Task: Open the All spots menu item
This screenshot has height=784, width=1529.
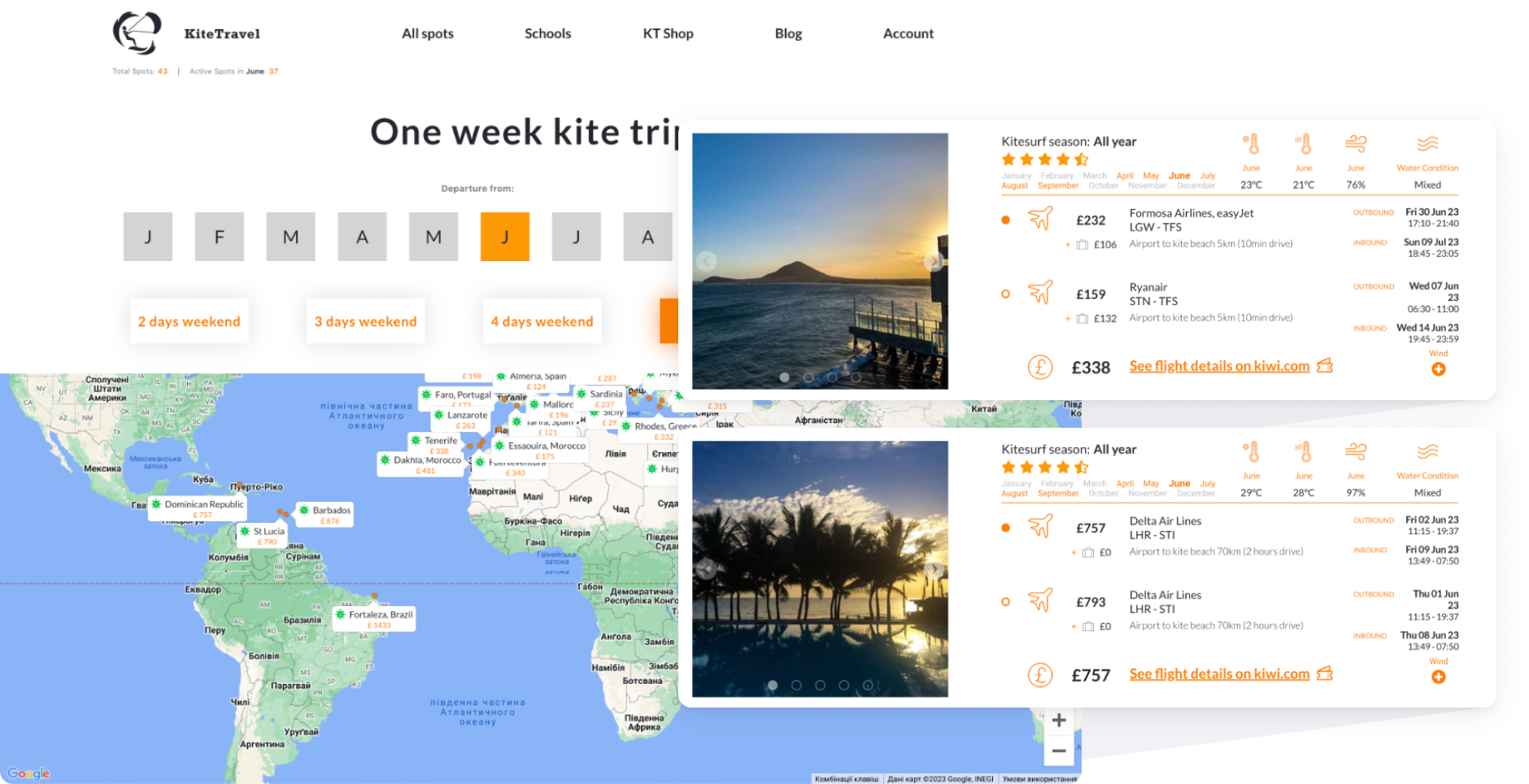Action: (428, 33)
